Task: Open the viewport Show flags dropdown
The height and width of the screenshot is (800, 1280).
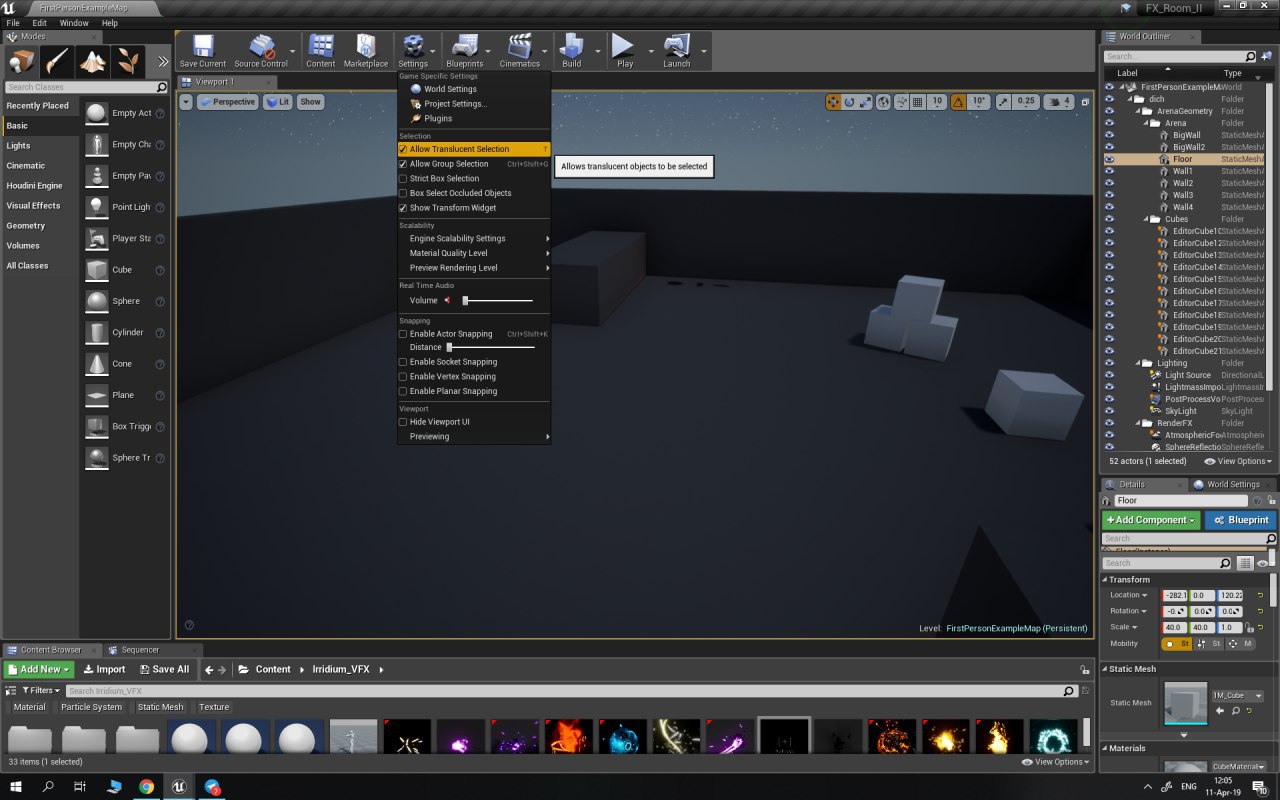Action: (x=311, y=102)
